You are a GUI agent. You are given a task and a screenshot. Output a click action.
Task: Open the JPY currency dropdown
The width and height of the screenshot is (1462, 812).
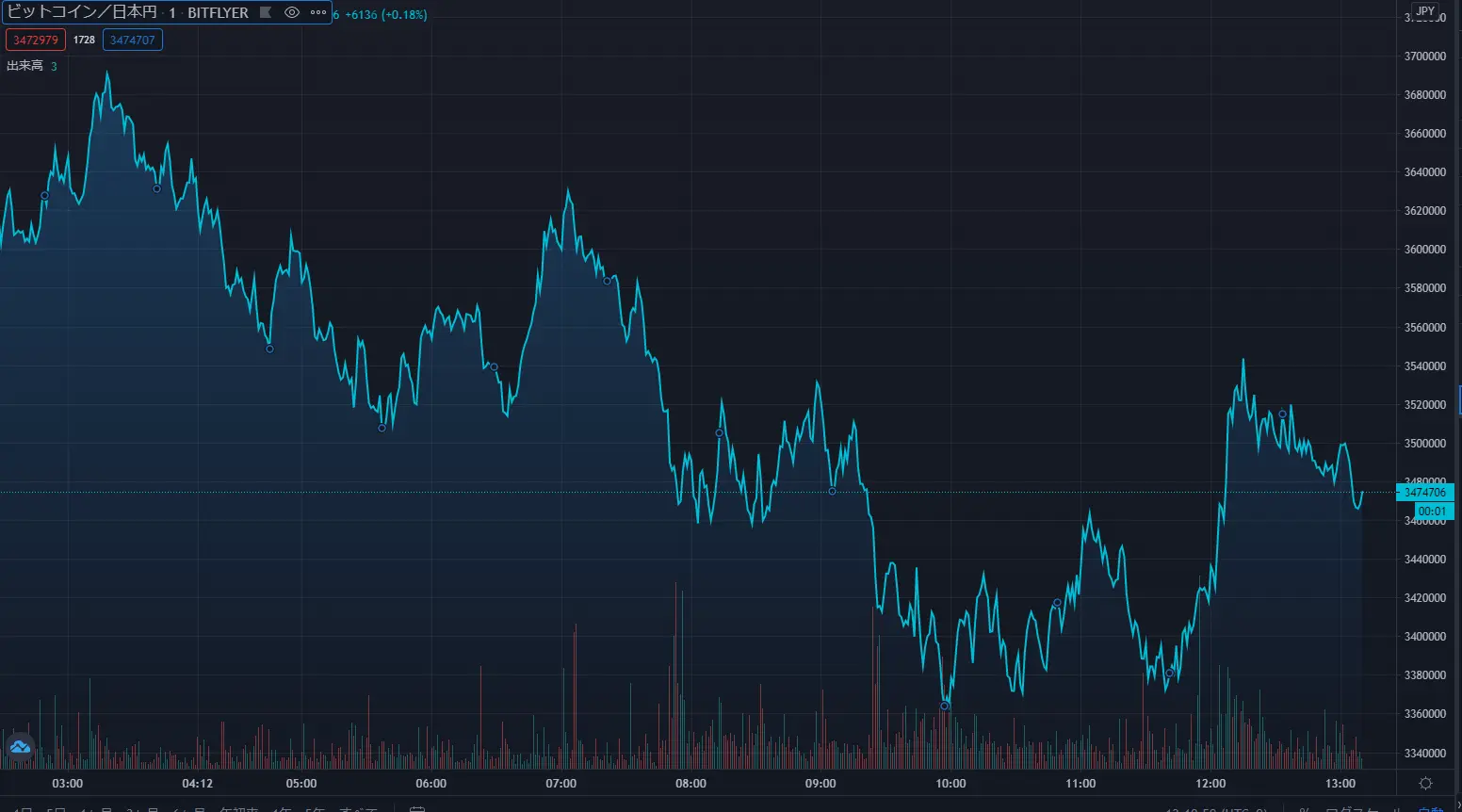(x=1425, y=11)
